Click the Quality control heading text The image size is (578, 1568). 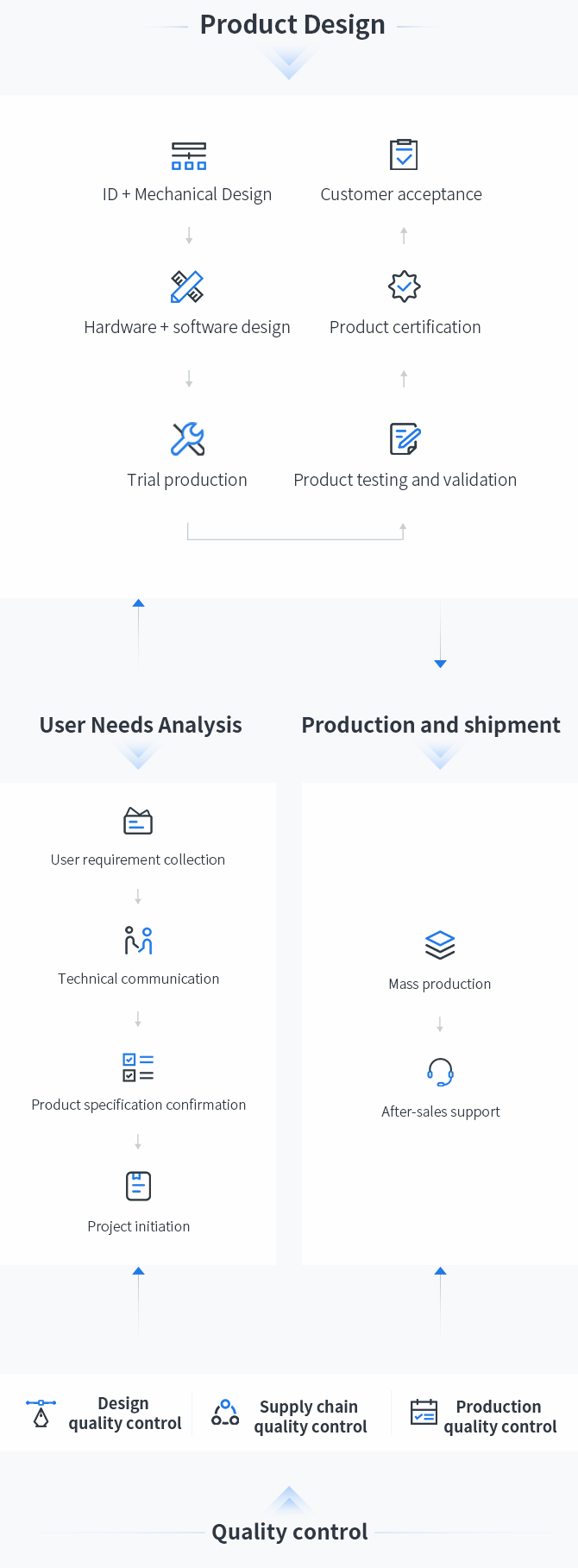click(290, 1532)
